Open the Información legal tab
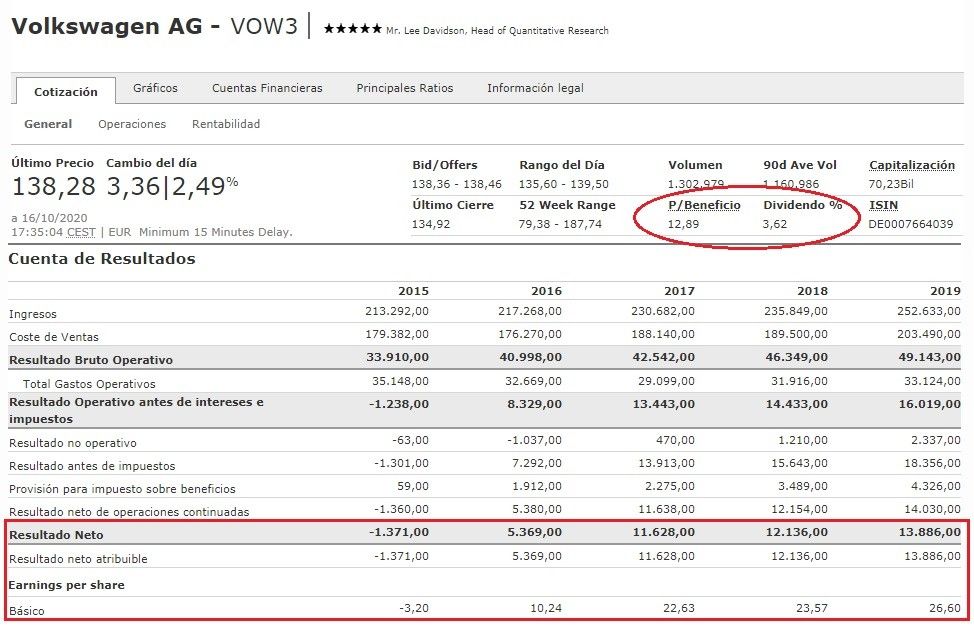974x633 pixels. click(535, 88)
